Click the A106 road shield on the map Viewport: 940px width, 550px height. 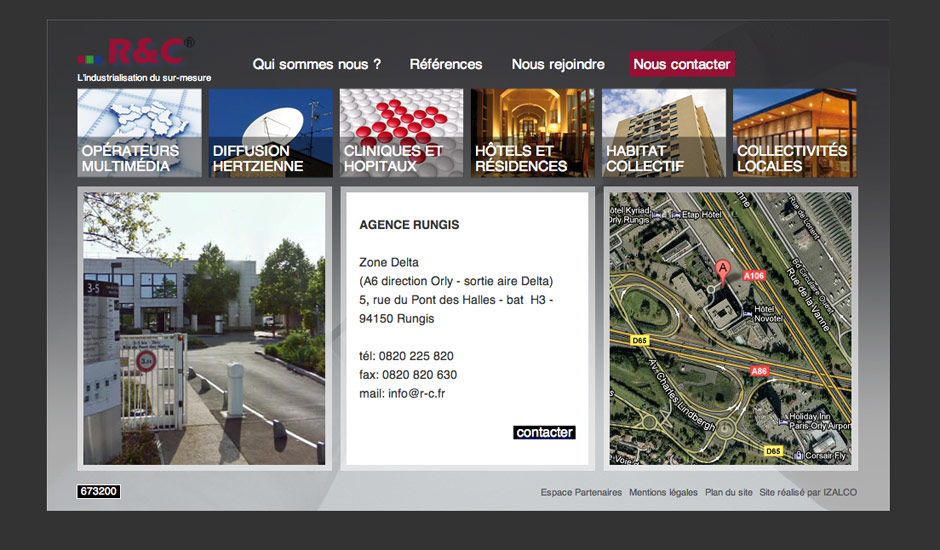[753, 275]
